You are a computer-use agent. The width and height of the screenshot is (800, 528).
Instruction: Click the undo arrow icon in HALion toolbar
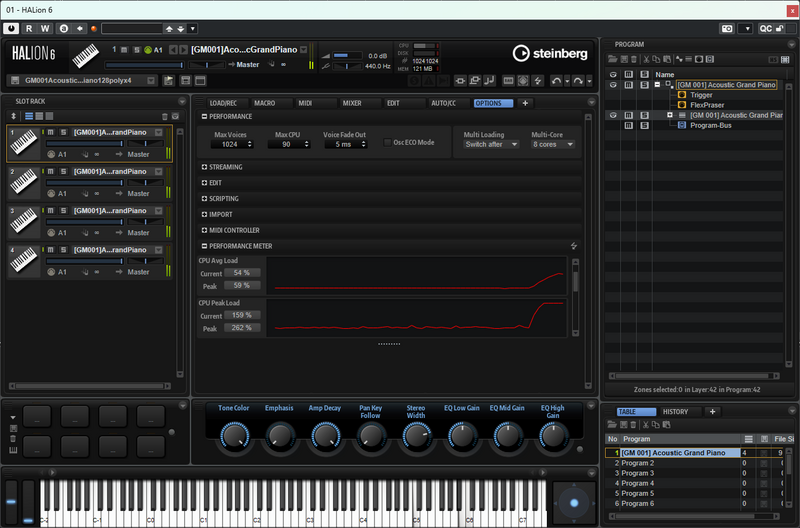click(x=556, y=81)
